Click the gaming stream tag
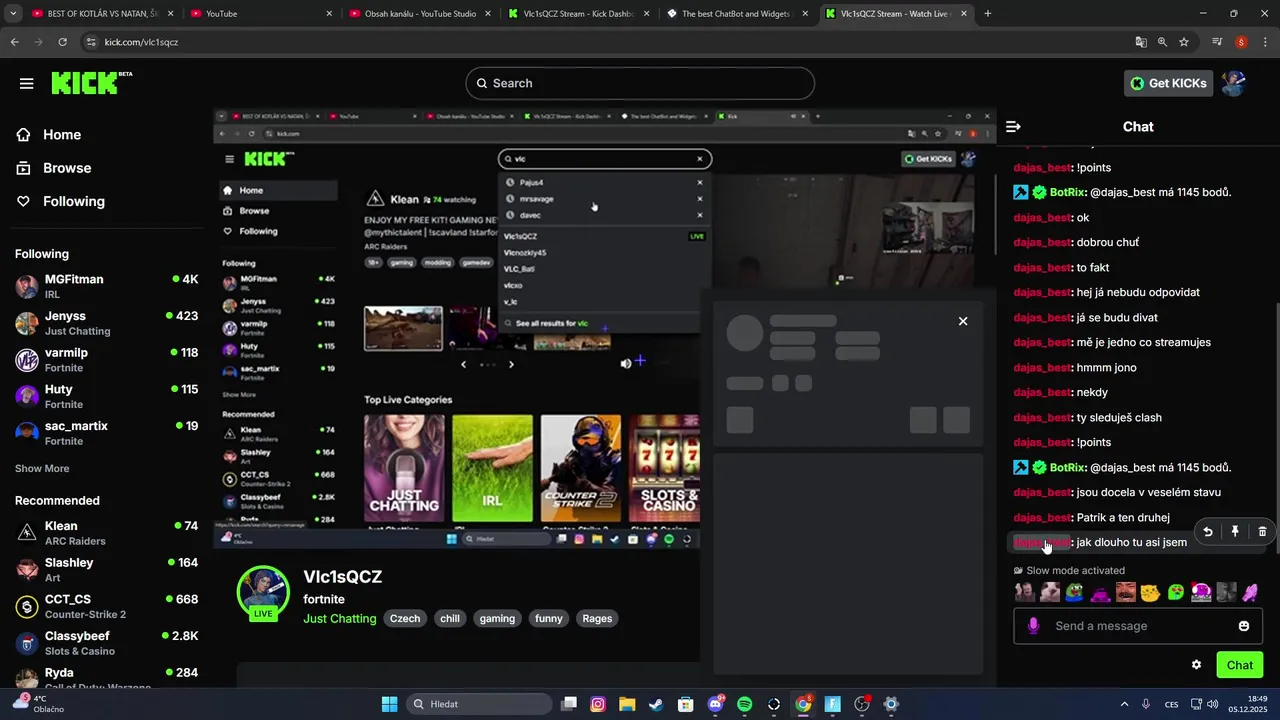The width and height of the screenshot is (1280, 720). (x=497, y=618)
